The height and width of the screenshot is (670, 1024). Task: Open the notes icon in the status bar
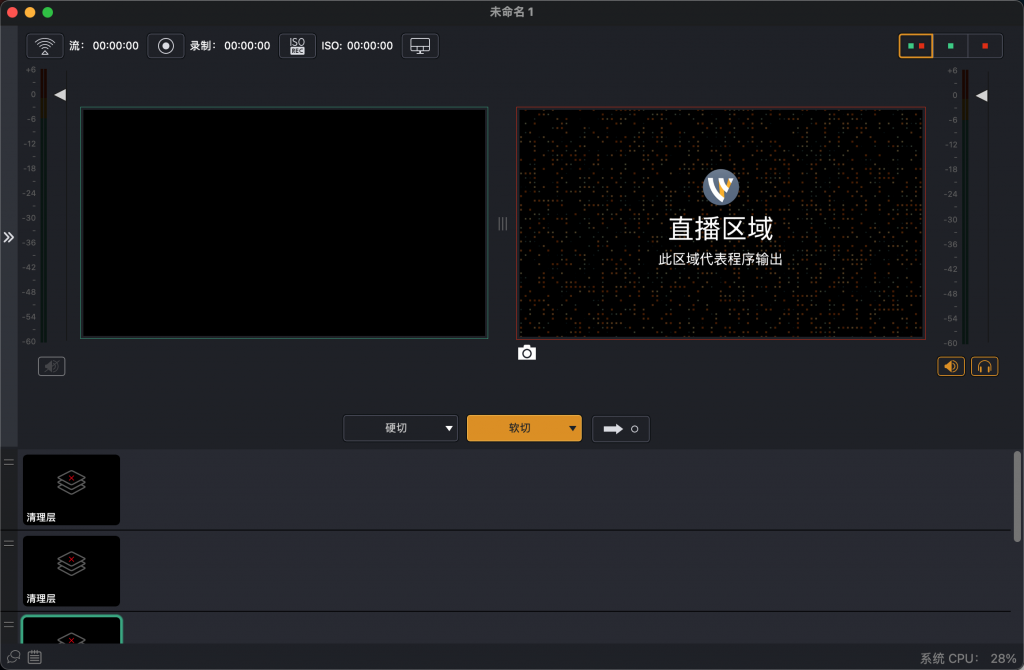[34, 657]
